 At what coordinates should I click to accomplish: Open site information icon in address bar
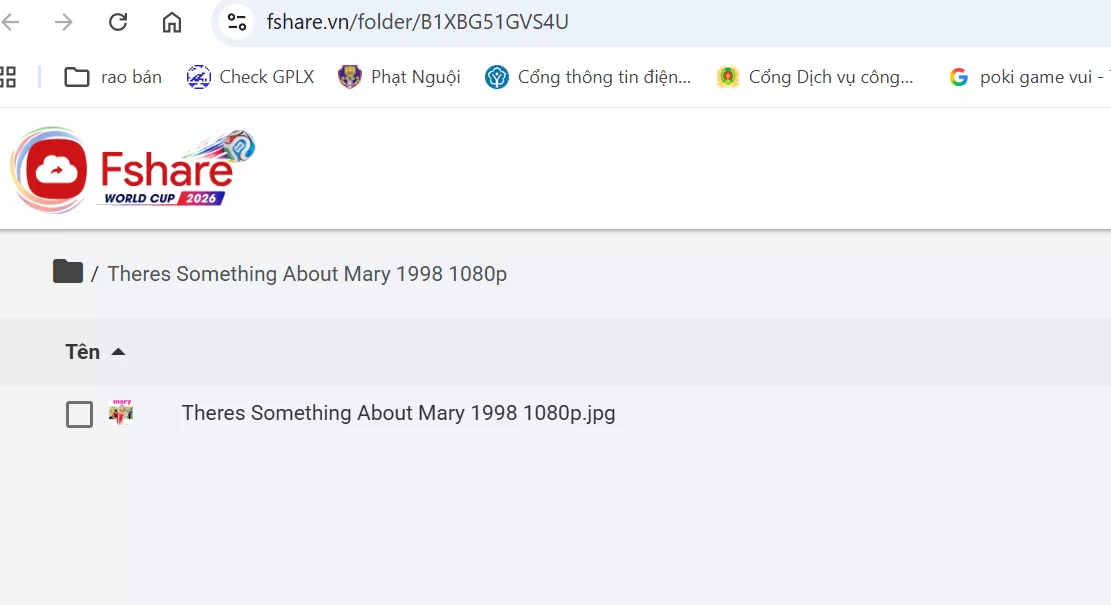click(x=237, y=22)
